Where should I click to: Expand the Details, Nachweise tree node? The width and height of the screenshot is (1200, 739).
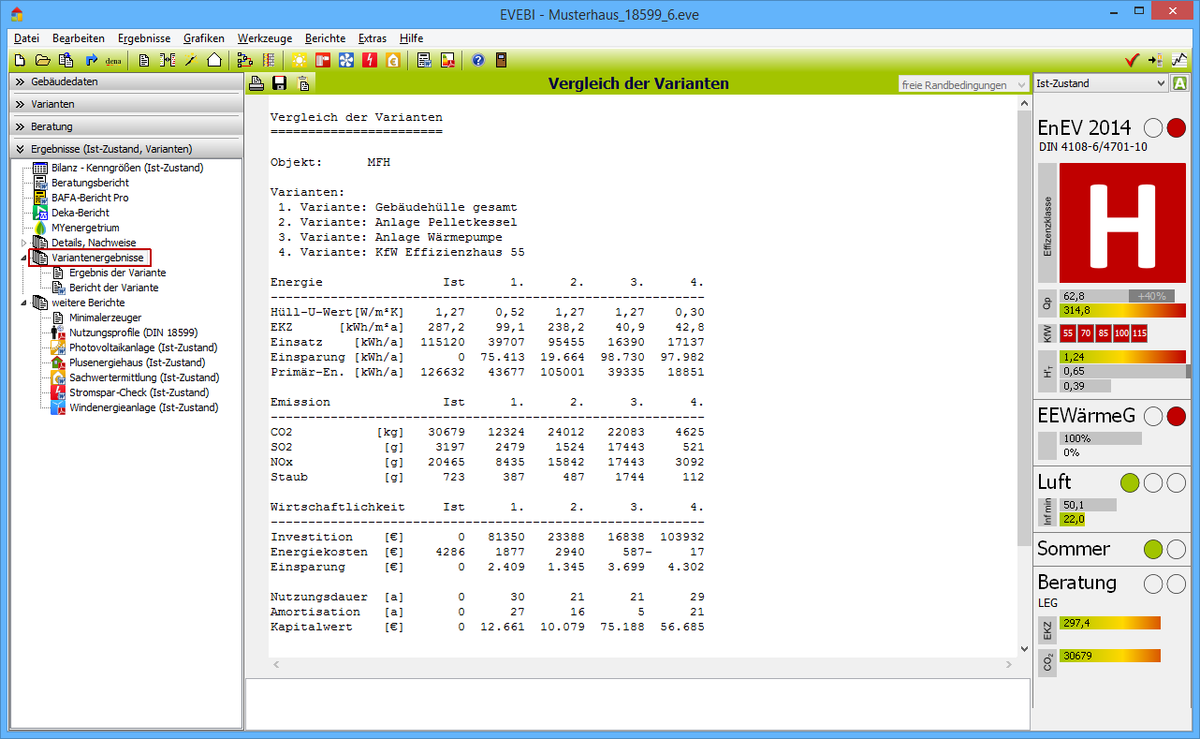pyautogui.click(x=25, y=243)
